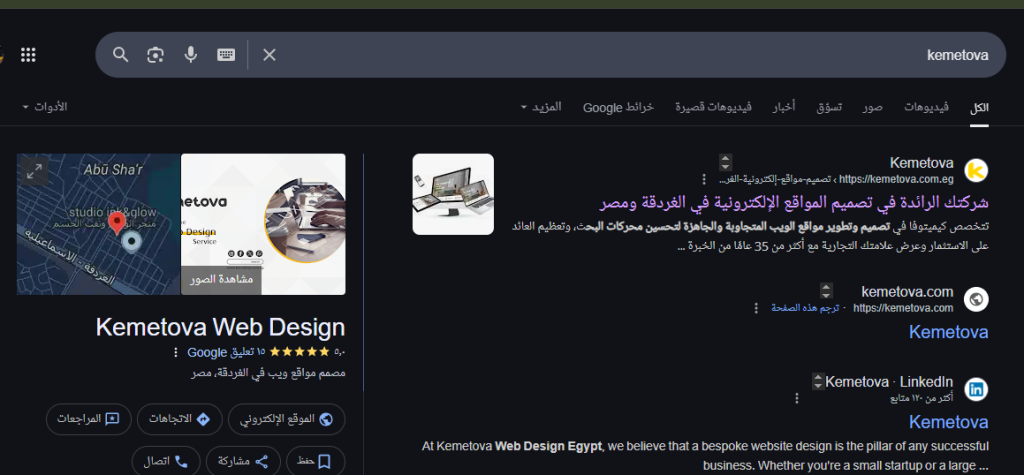1024x475 pixels.
Task: Click the الموقع الإلكتروني button
Action: click(287, 419)
